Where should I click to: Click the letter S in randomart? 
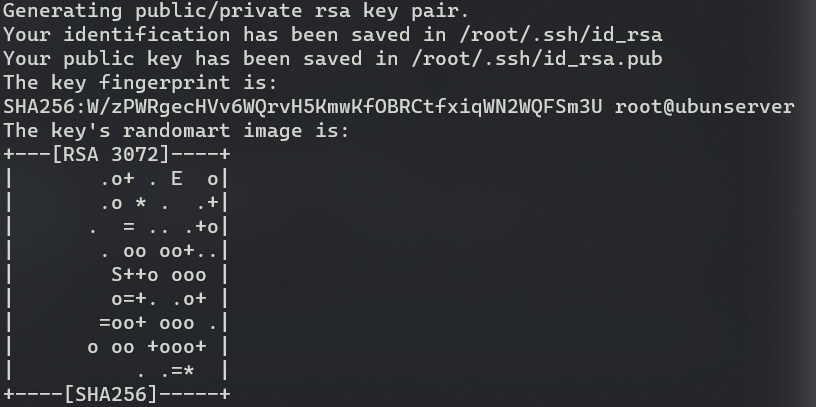(117, 275)
